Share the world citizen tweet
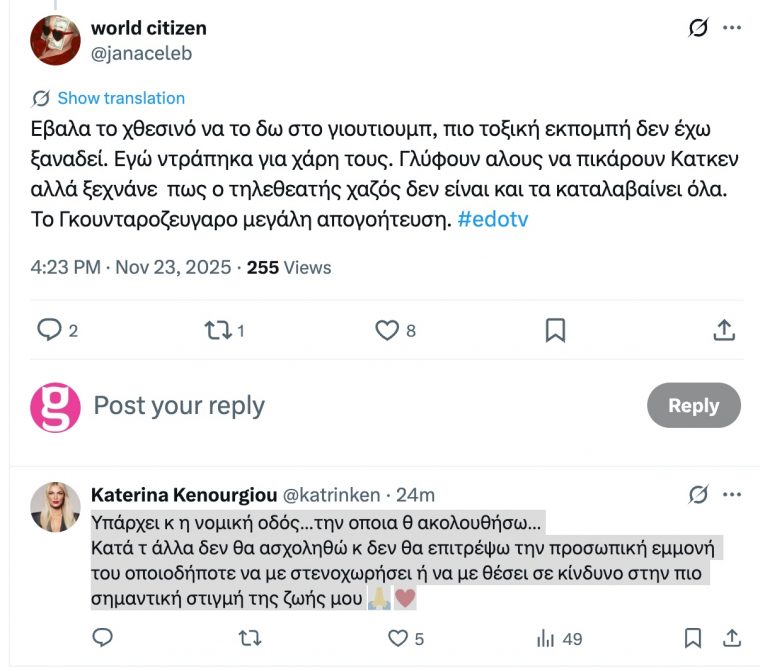The image size is (760, 667). click(726, 330)
